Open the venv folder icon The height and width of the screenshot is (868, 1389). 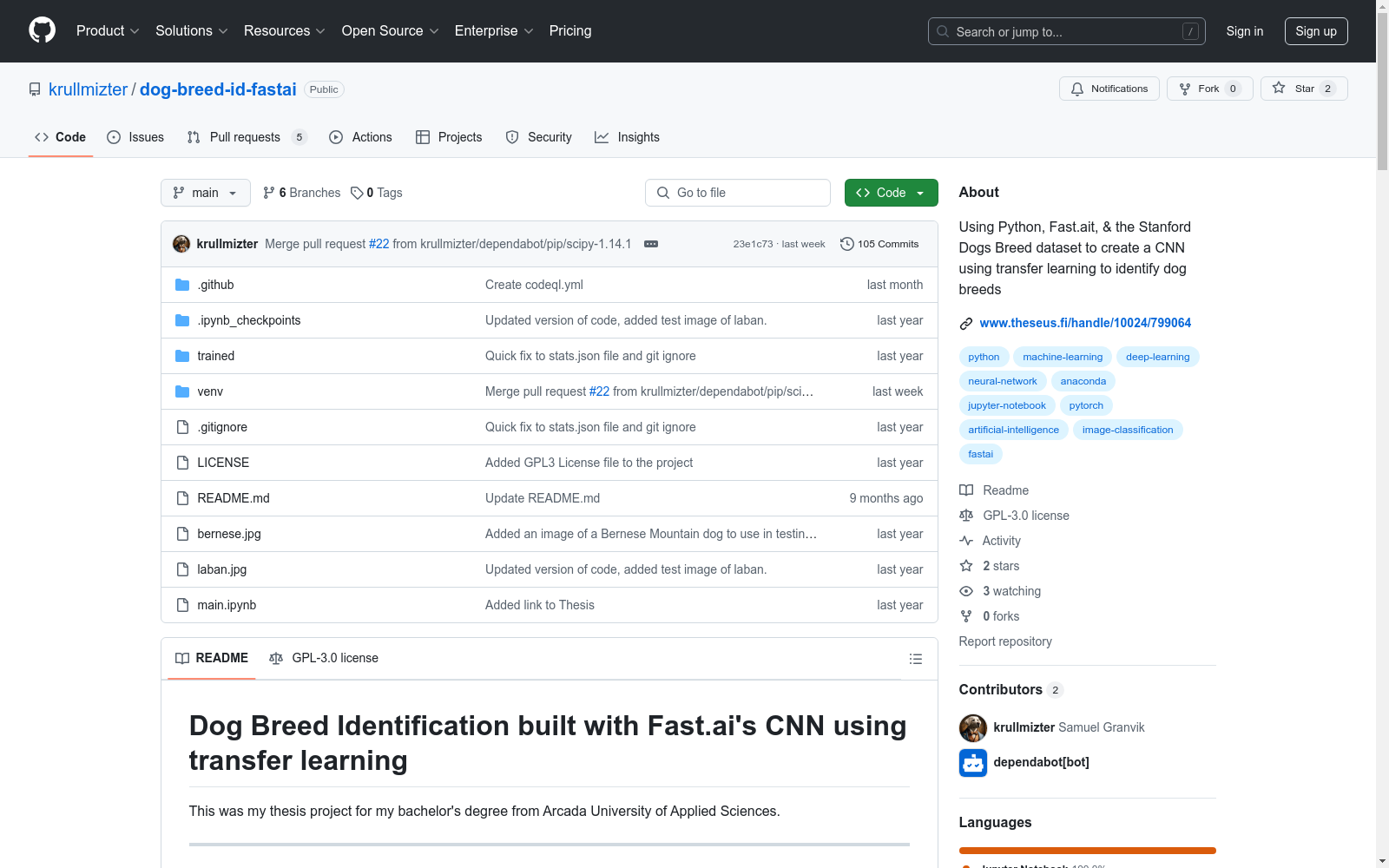pos(182,391)
